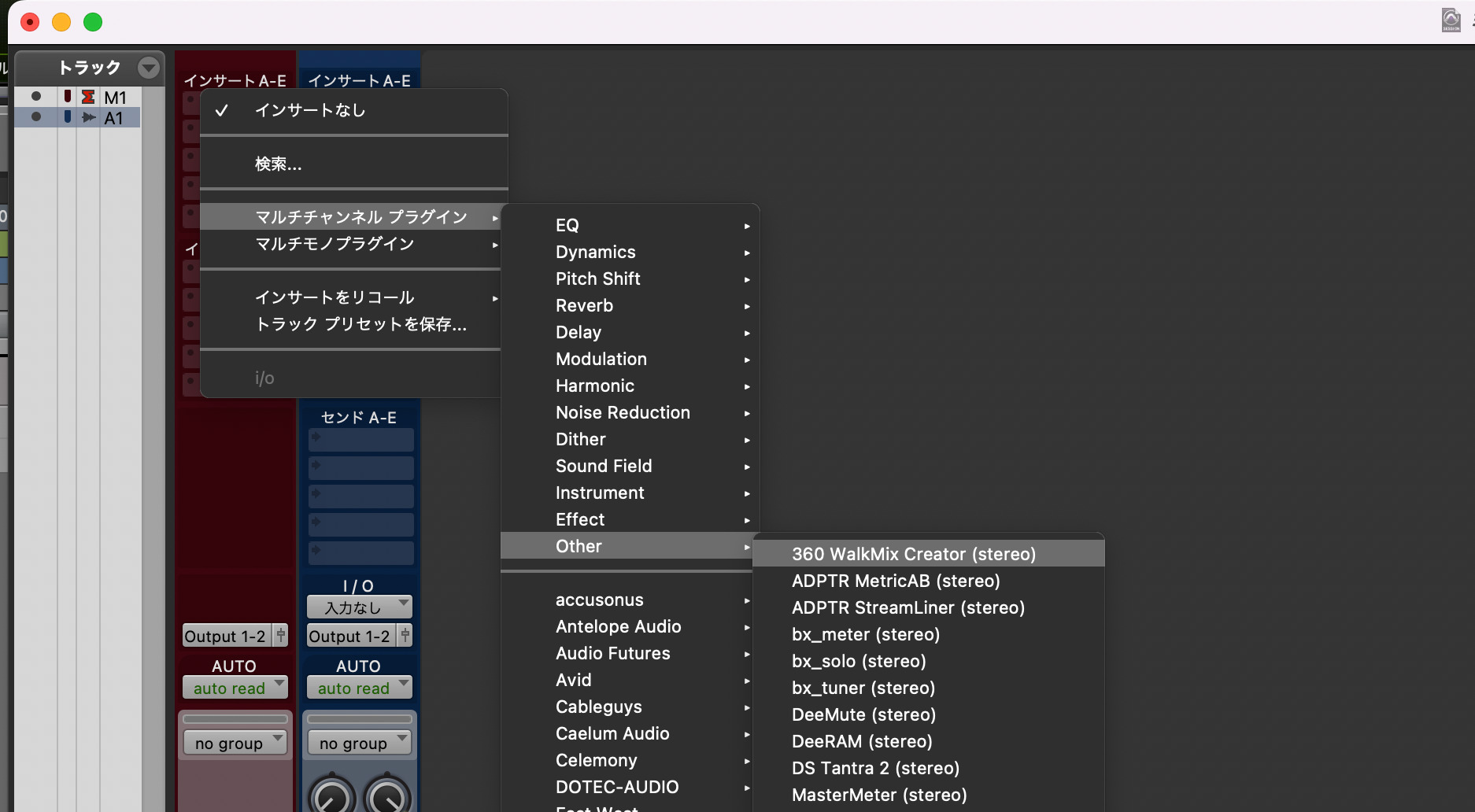The image size is (1475, 812).
Task: Click the M1 track red color marker
Action: (68, 96)
